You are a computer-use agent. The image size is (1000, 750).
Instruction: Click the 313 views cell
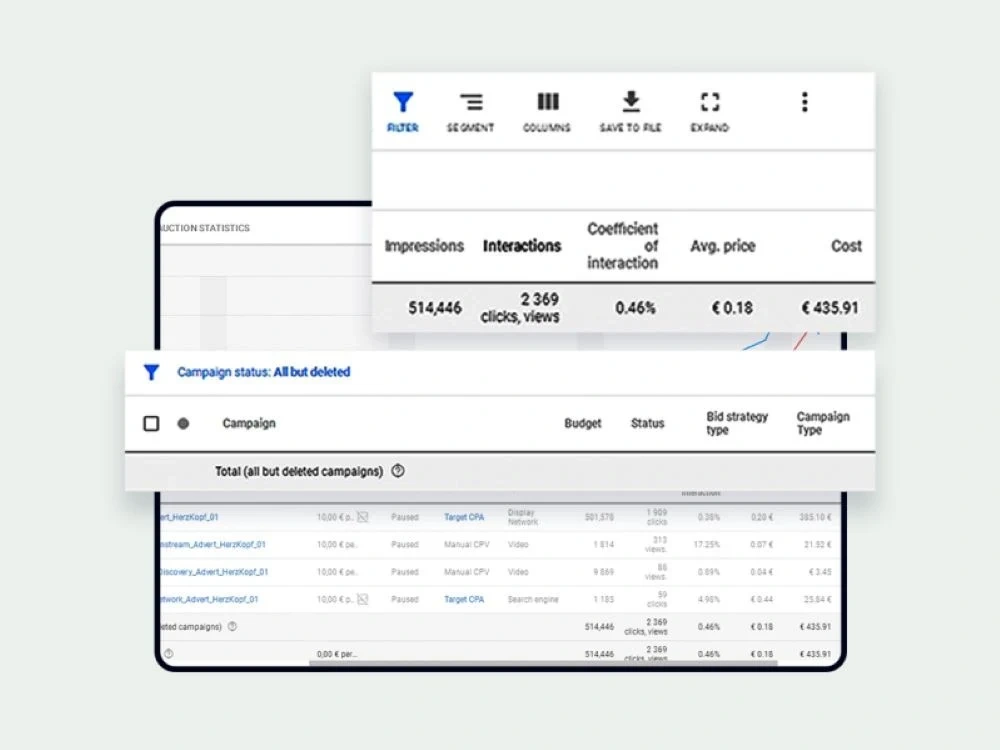click(x=655, y=544)
